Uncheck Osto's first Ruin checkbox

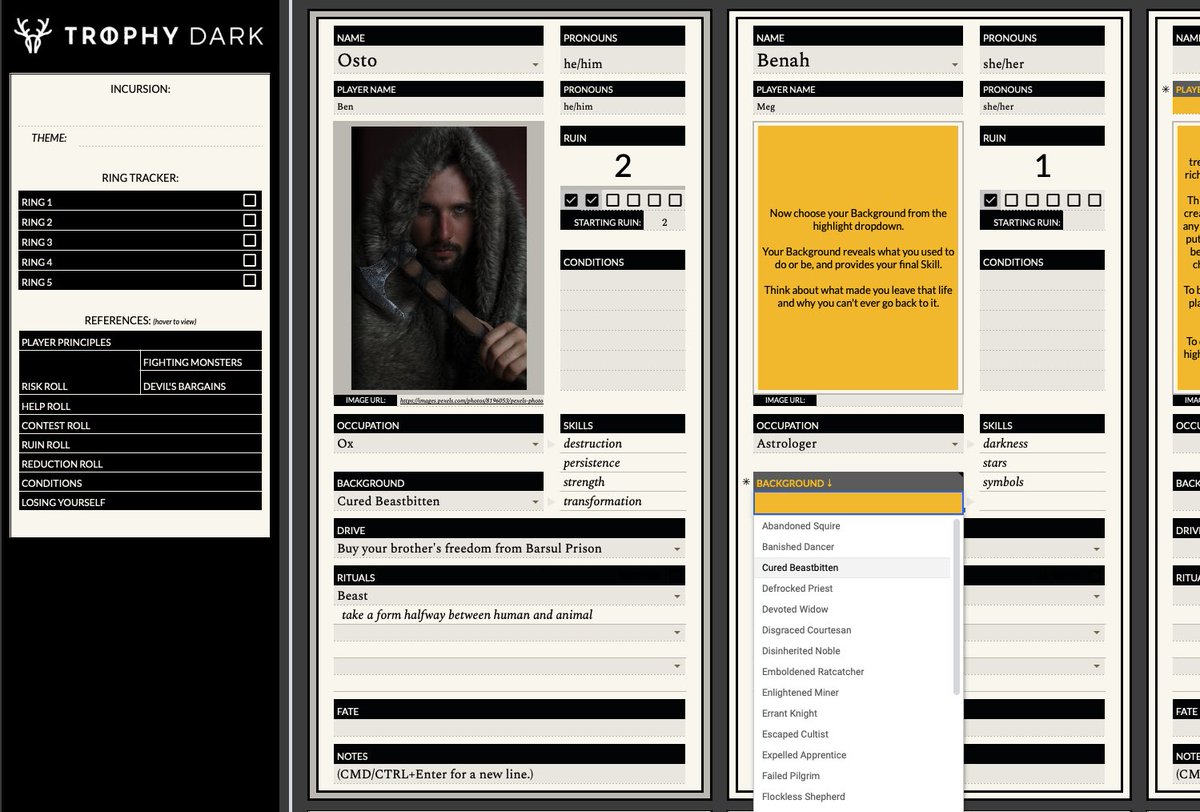(x=571, y=200)
